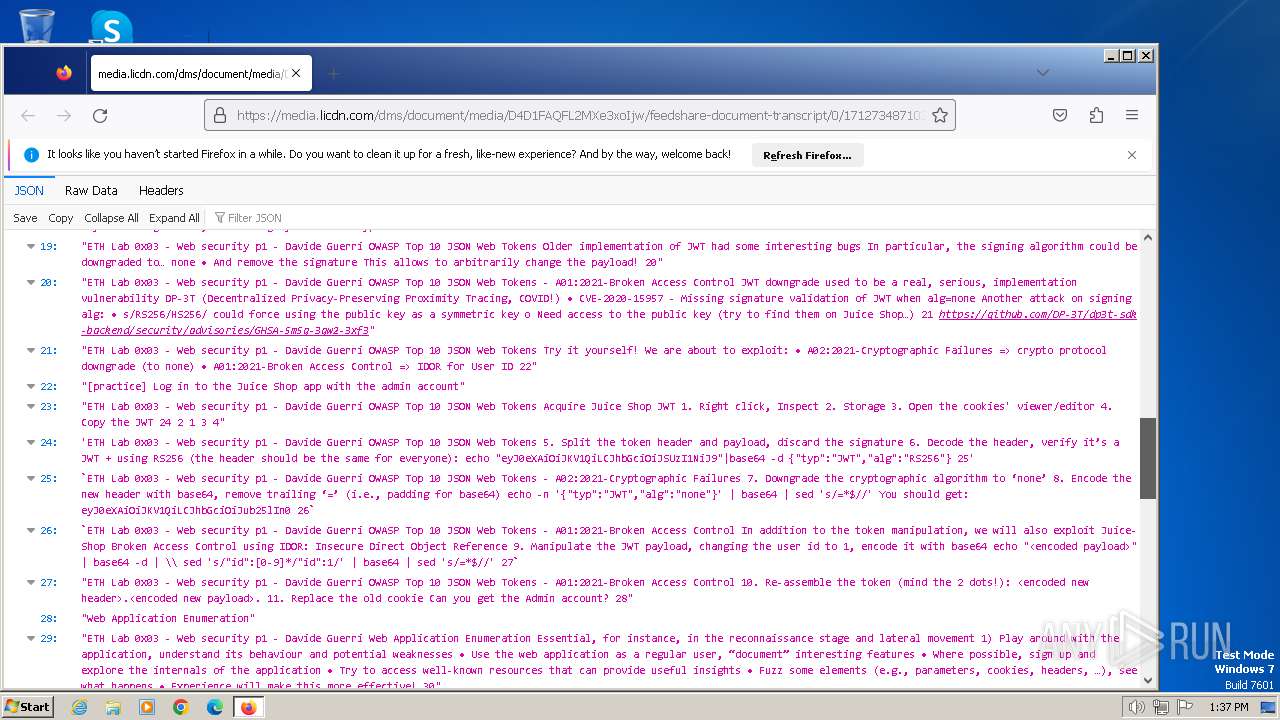This screenshot has width=1280, height=720.
Task: Collapse JSON row 25
Action: (x=31, y=478)
